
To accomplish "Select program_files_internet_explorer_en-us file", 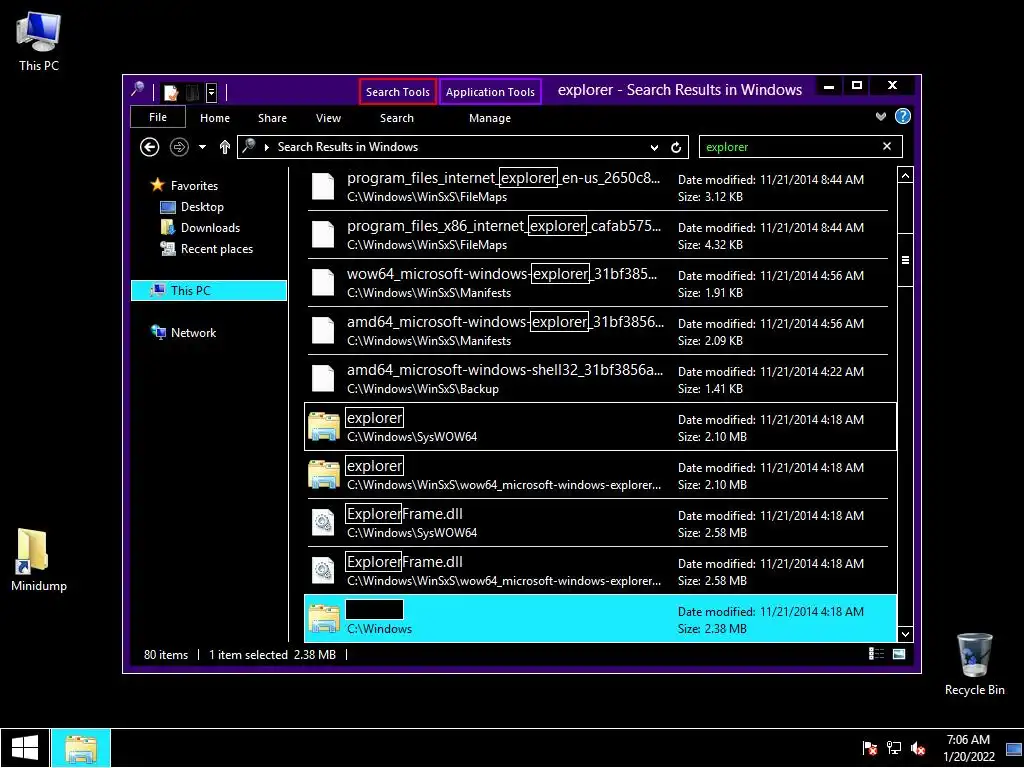I will (x=598, y=187).
